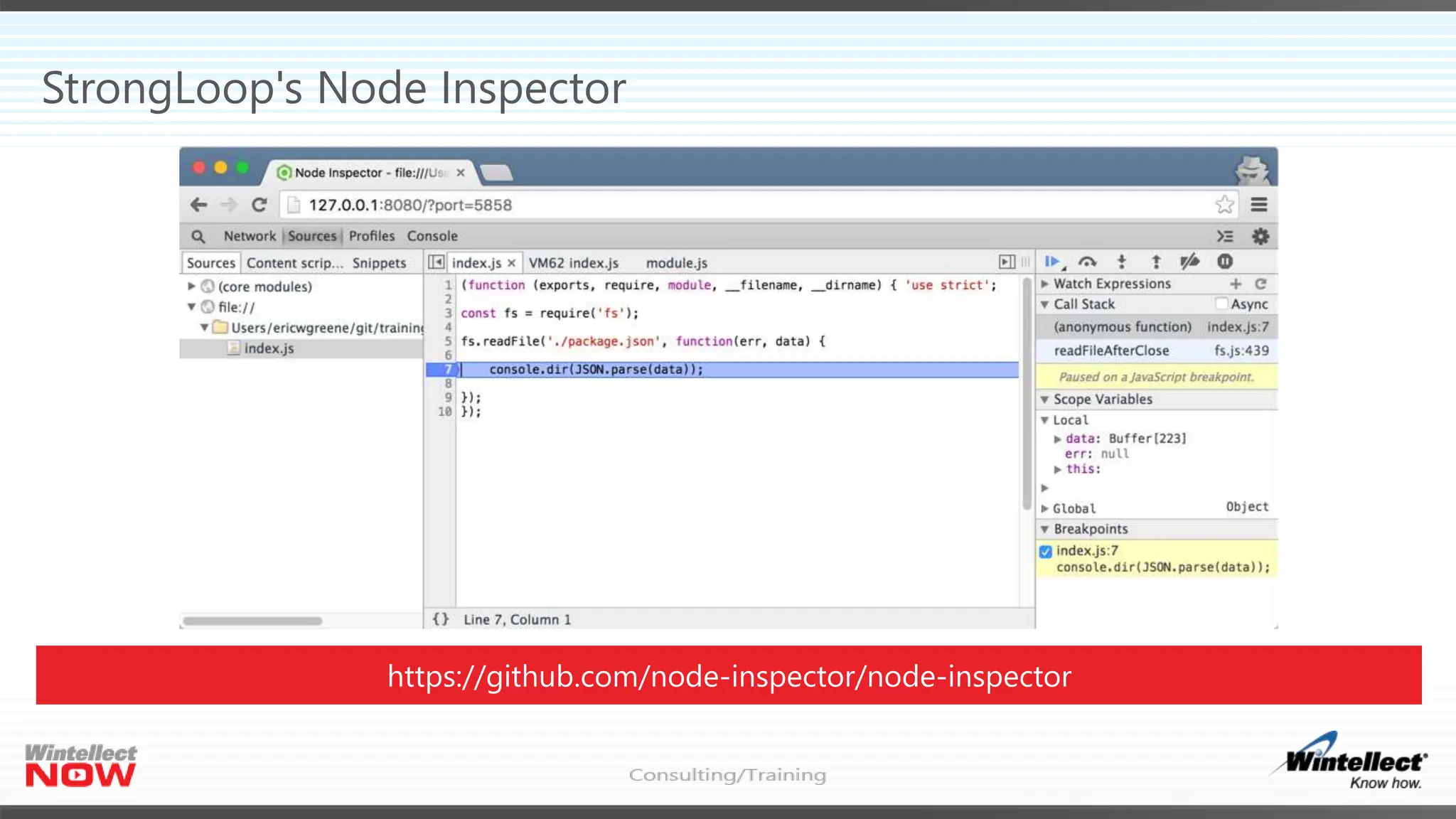Collapse the Call Stack section
1456x819 pixels.
click(x=1044, y=304)
